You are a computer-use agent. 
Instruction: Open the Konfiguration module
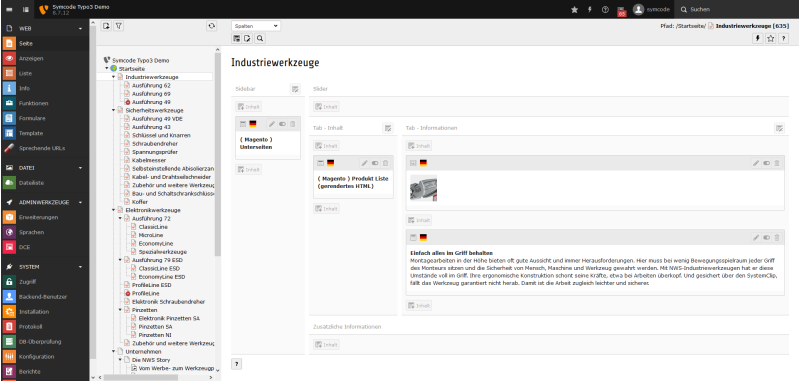[x=44, y=357]
